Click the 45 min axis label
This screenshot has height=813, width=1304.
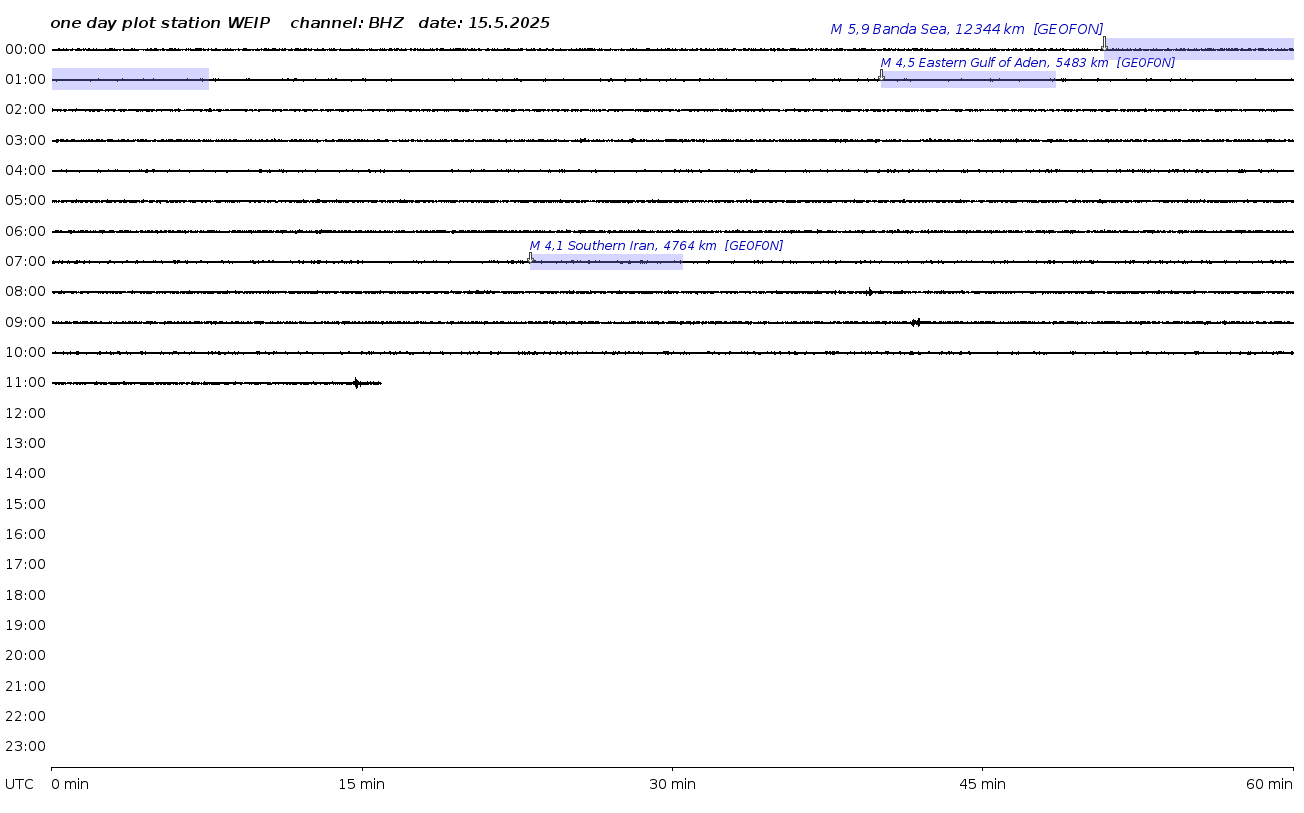click(x=982, y=784)
